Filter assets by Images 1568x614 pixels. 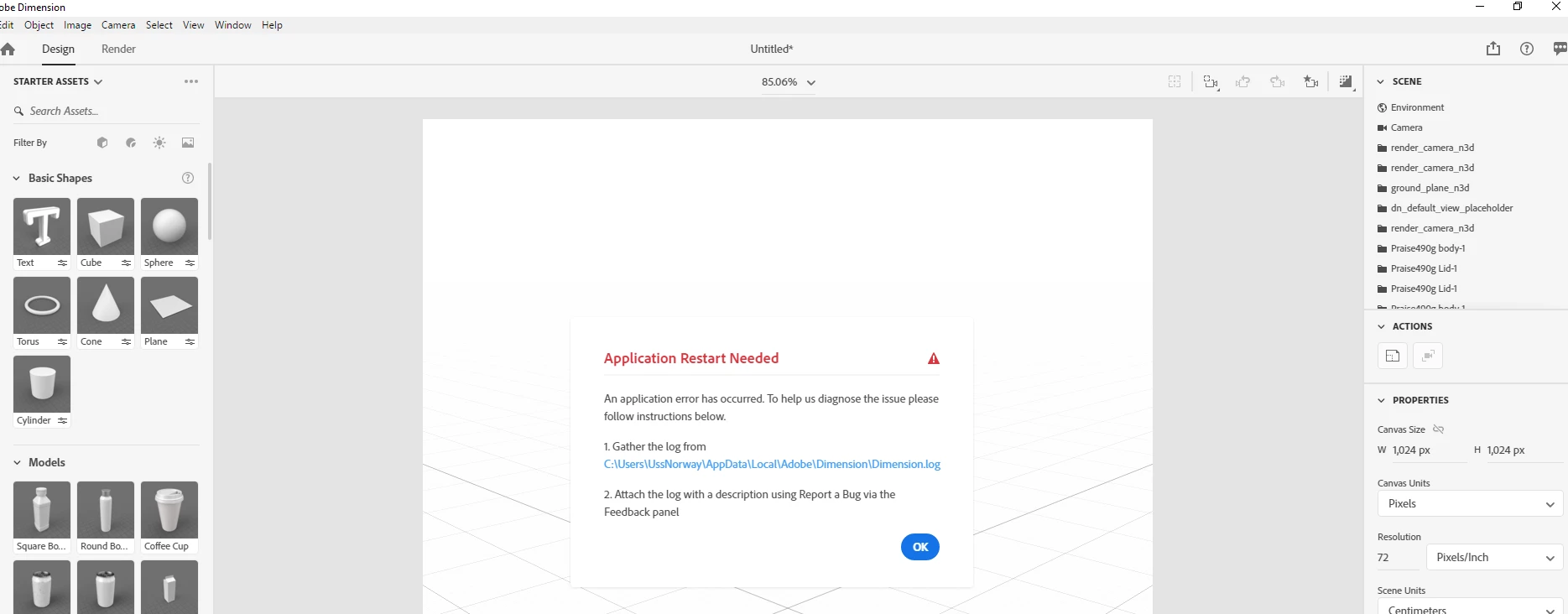(188, 143)
